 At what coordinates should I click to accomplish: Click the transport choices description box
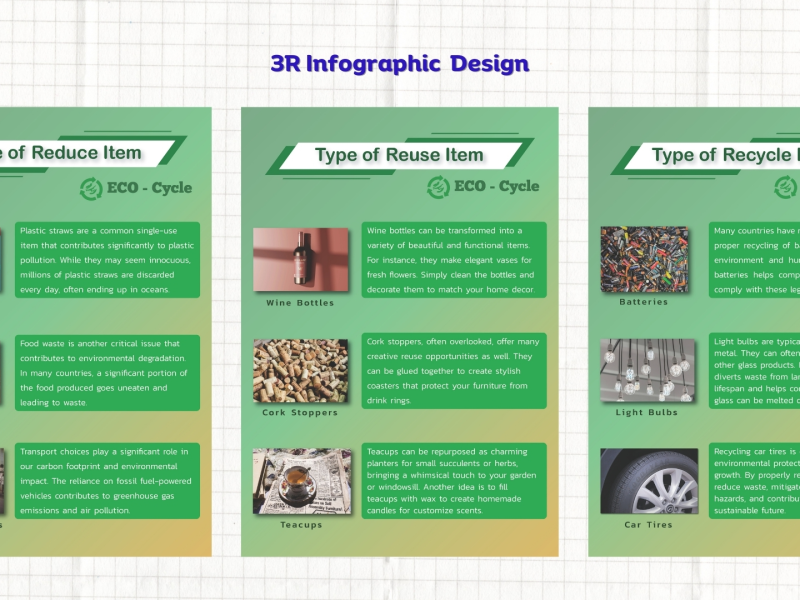pos(106,481)
